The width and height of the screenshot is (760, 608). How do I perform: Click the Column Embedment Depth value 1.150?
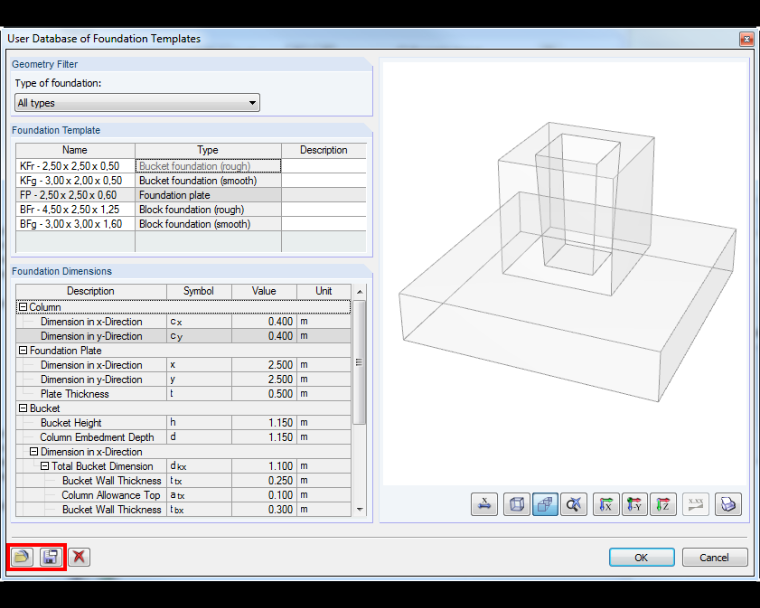pyautogui.click(x=264, y=437)
